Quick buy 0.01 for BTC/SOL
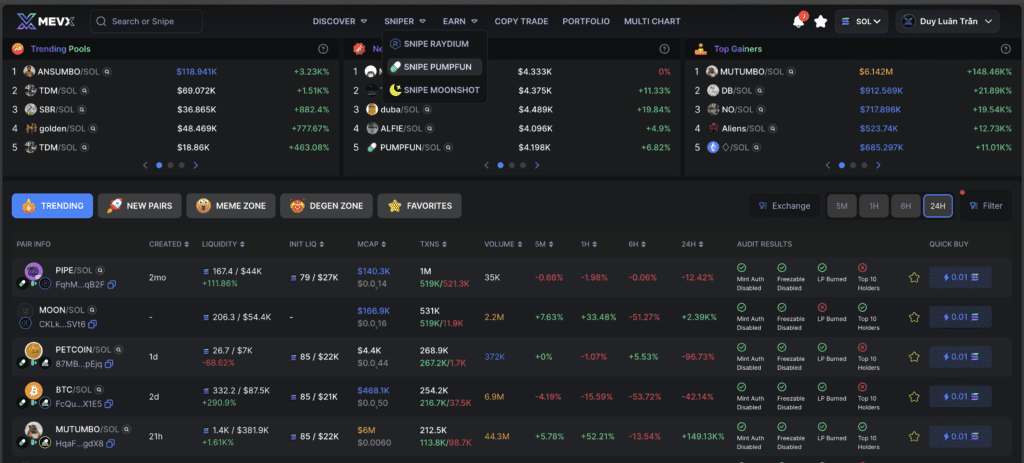The height and width of the screenshot is (463, 1024). click(960, 396)
